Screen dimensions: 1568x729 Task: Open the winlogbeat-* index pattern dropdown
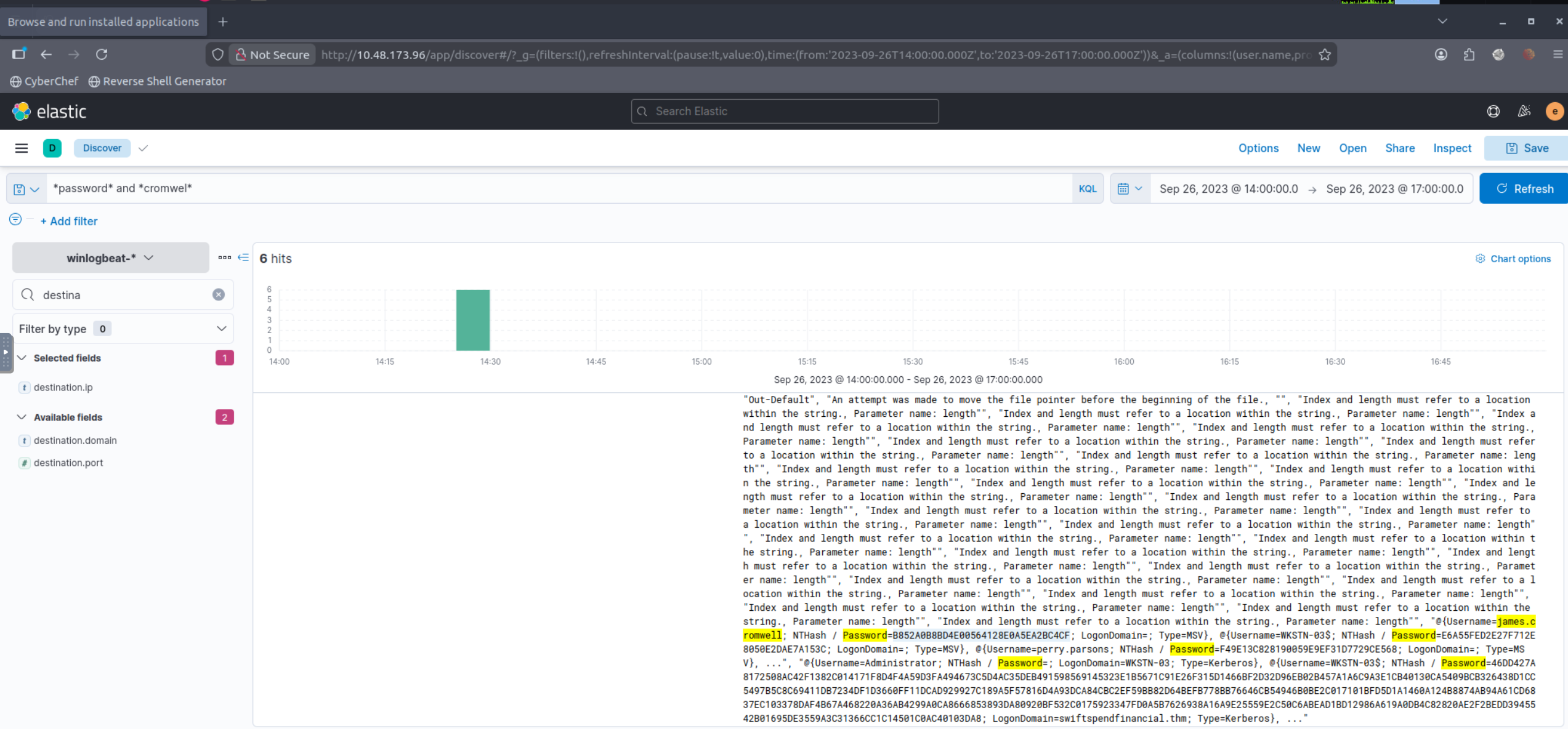110,258
